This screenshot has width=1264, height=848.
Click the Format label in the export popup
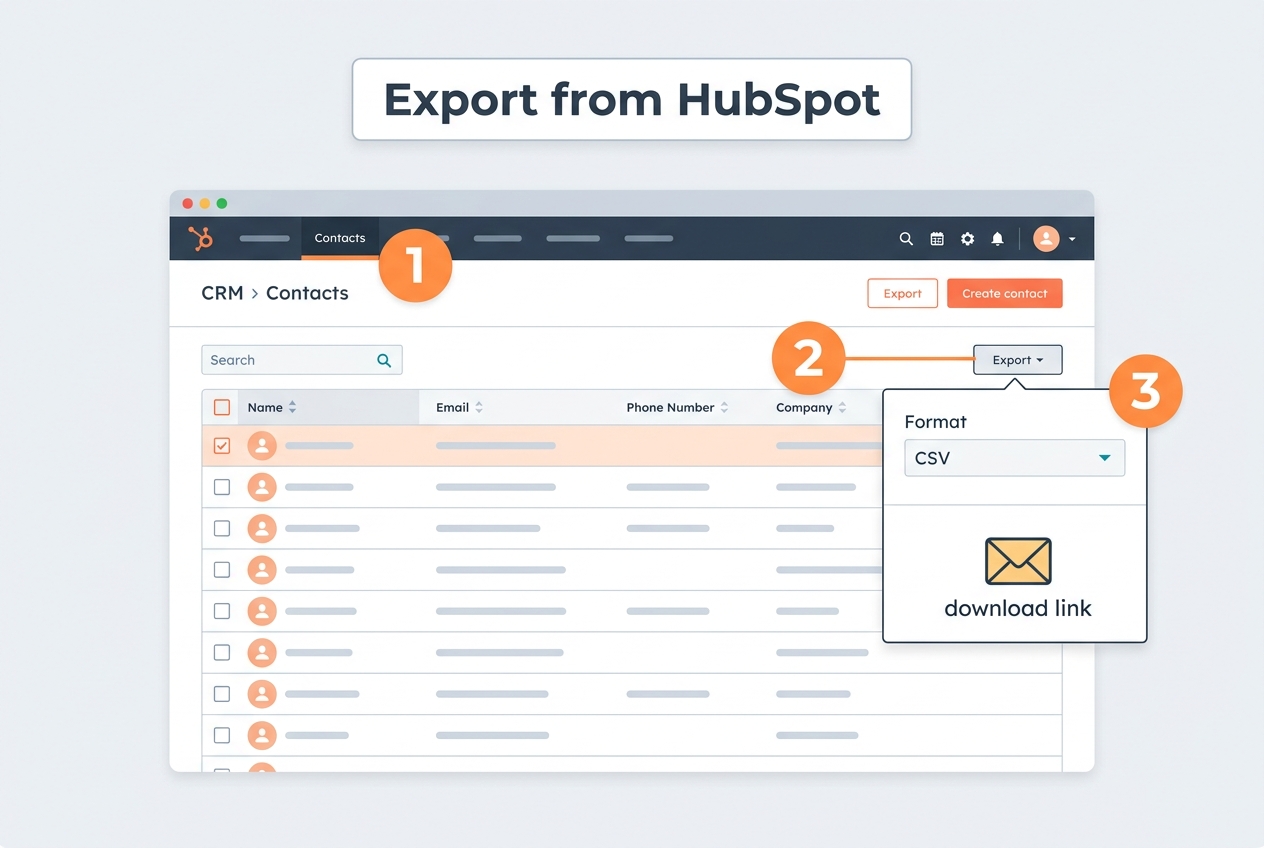(935, 422)
